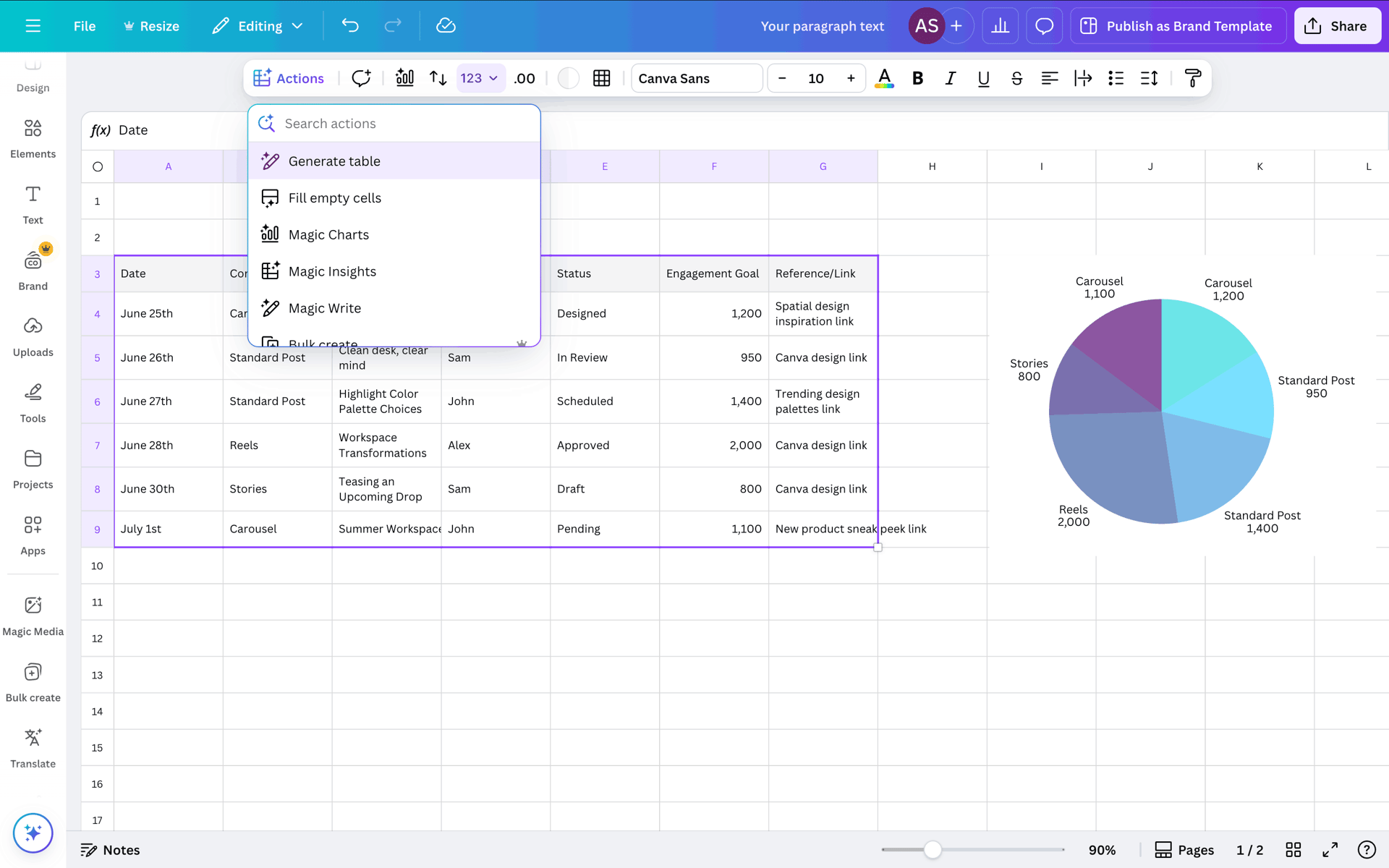Image resolution: width=1389 pixels, height=868 pixels.
Task: Open the hamburger main menu
Action: (33, 26)
